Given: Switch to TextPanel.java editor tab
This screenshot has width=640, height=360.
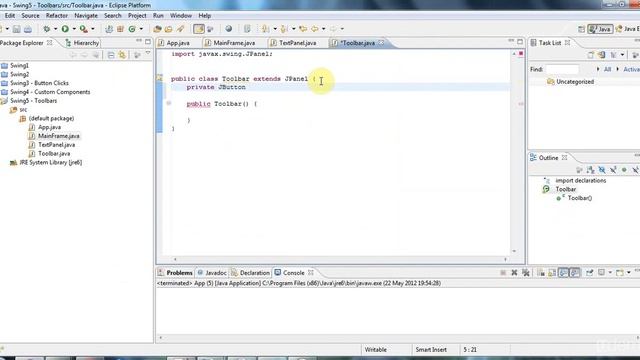Looking at the screenshot, I should (x=298, y=43).
